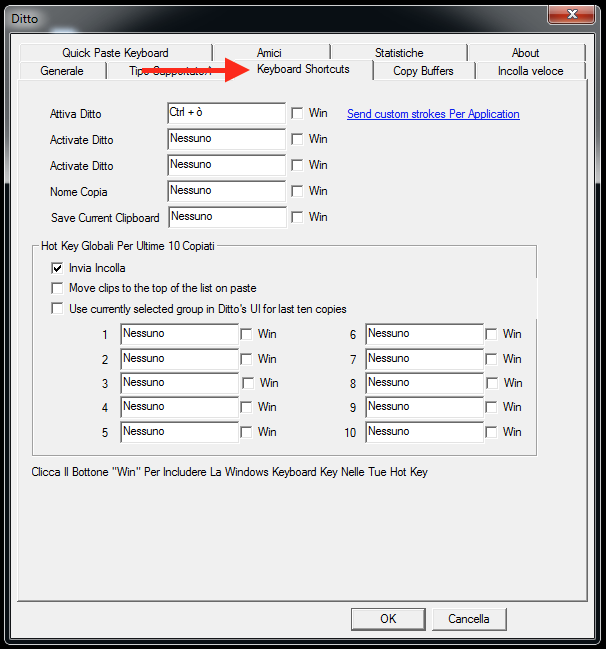Viewport: 606px width, 649px height.
Task: Click hot key field number 4
Action: point(179,407)
